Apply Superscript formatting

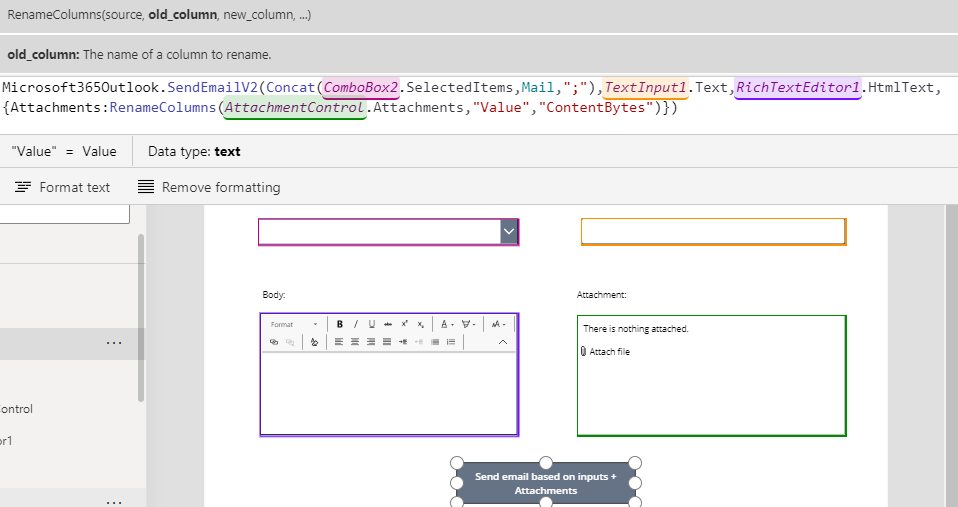(x=404, y=324)
